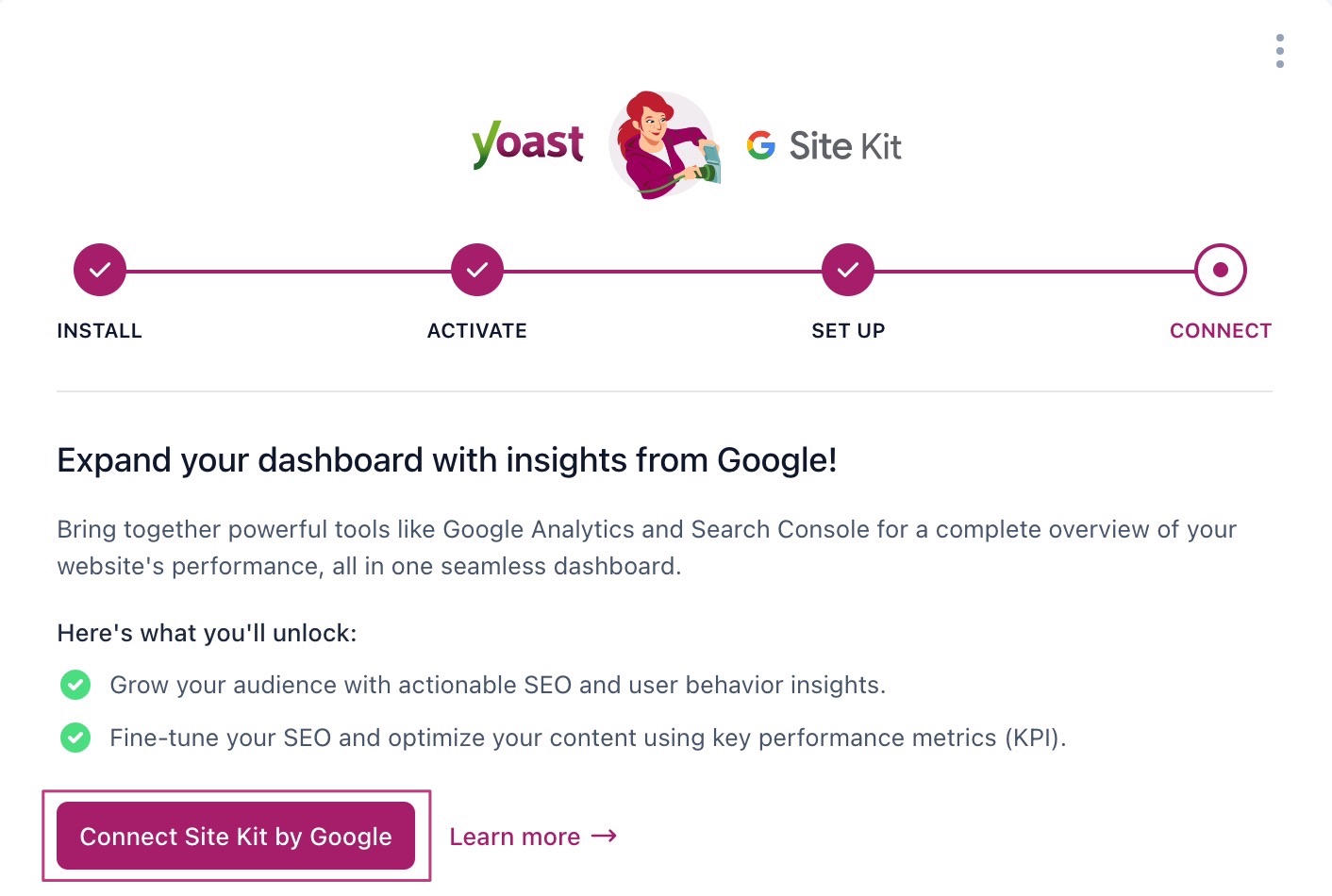Click the Expand your dashboard heading
The width and height of the screenshot is (1332, 896).
point(447,460)
